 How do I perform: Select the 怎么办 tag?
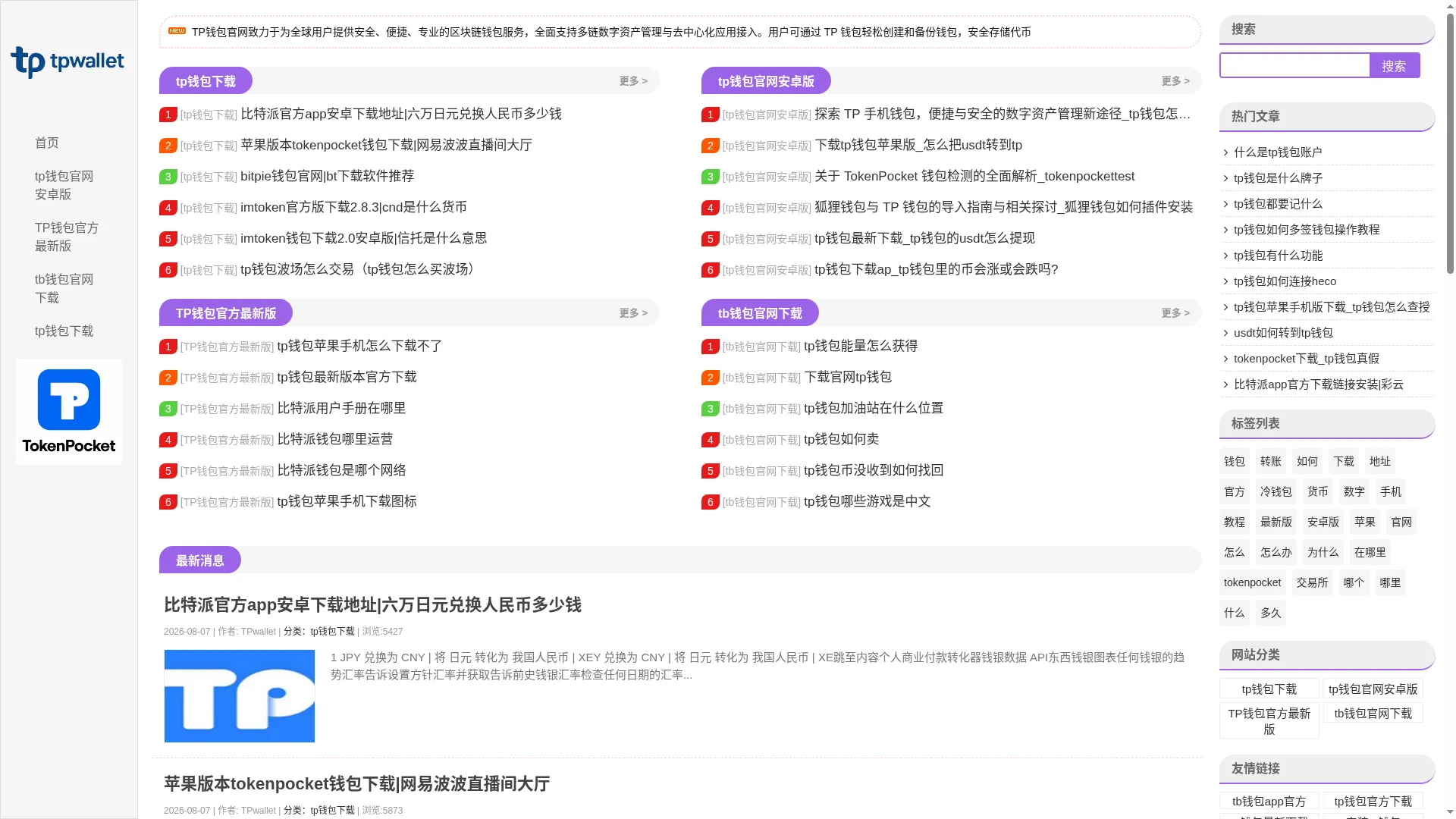[x=1276, y=552]
